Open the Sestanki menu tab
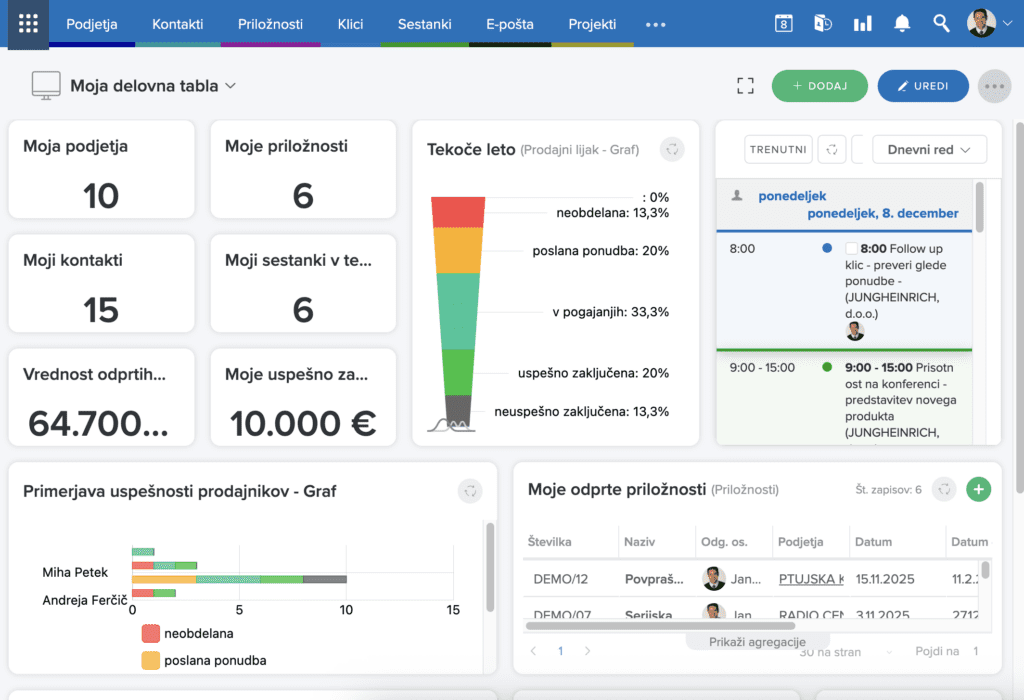 pos(424,24)
